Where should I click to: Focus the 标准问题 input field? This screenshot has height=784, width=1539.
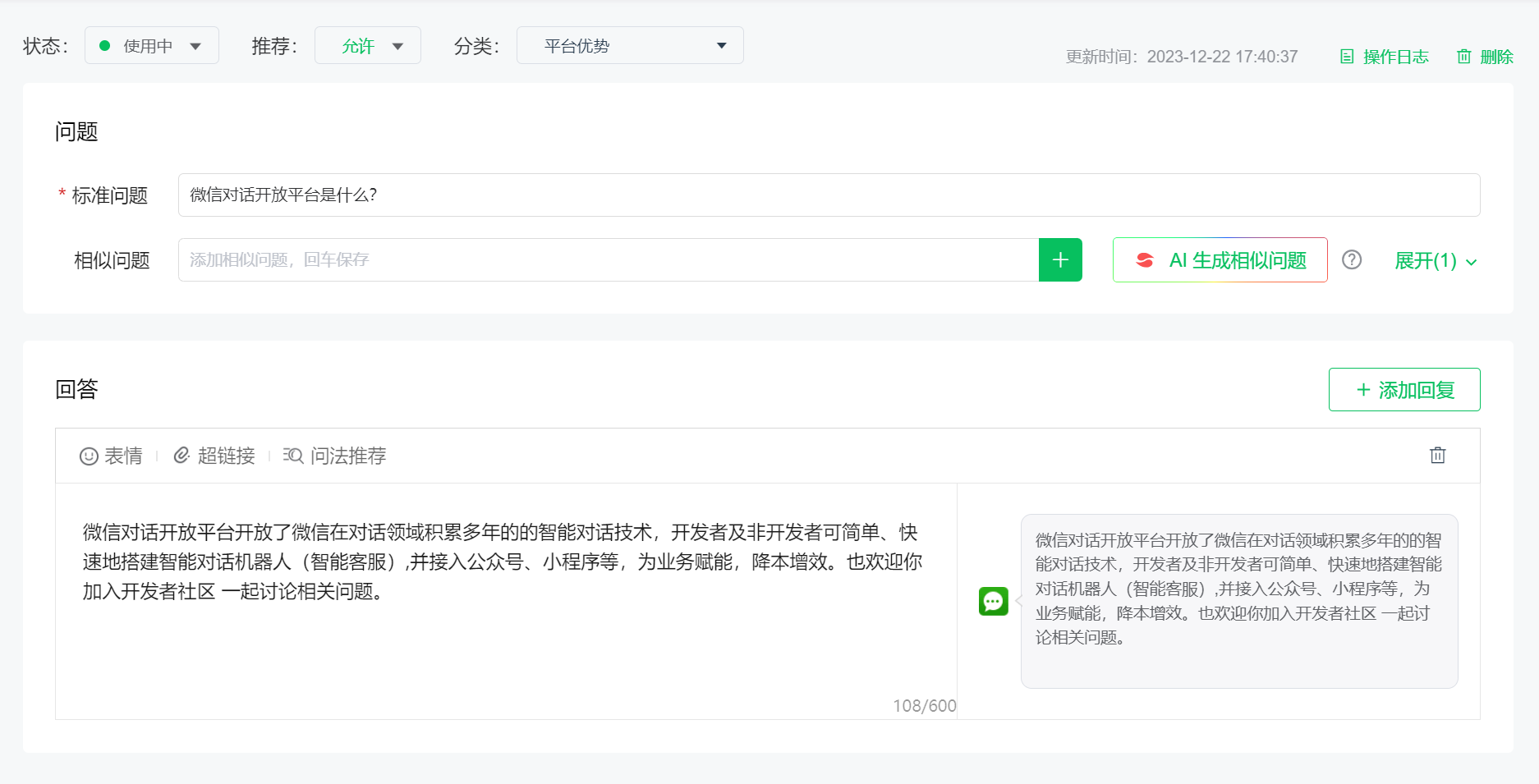(829, 195)
